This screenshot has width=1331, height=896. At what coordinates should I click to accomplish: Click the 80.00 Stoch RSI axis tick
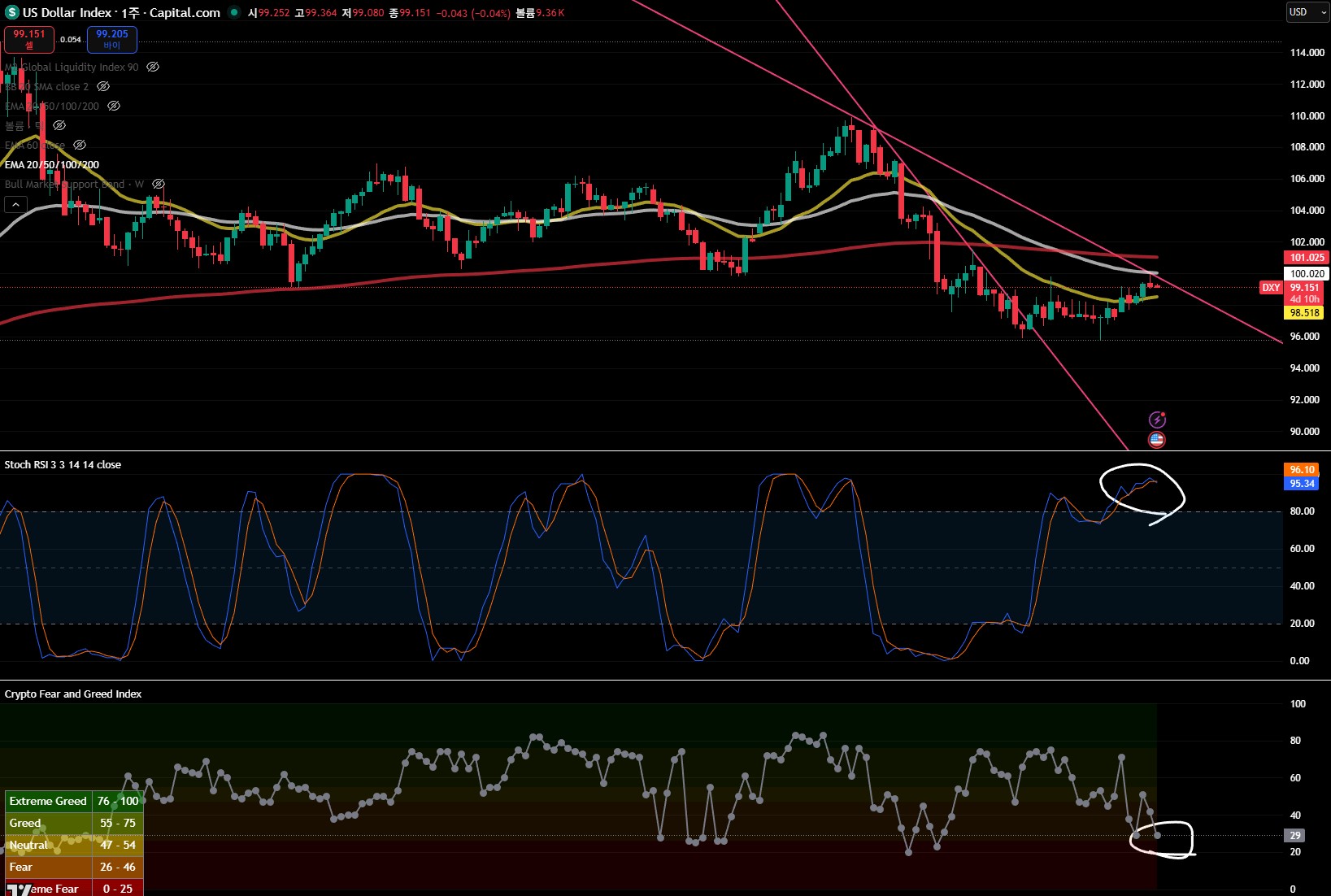coord(1302,511)
